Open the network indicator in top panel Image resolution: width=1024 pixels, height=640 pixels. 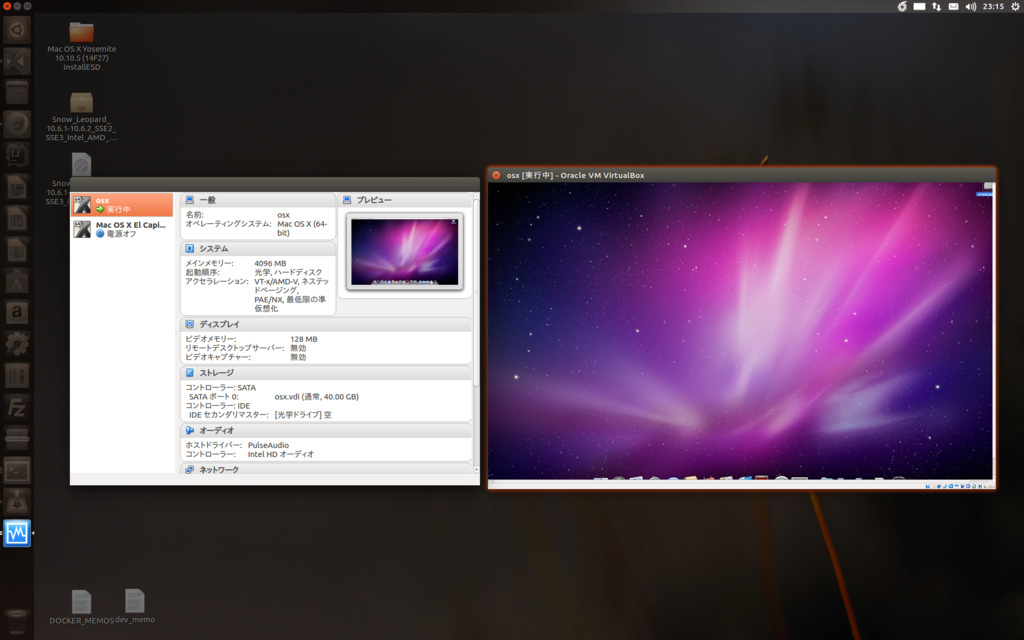(936, 7)
